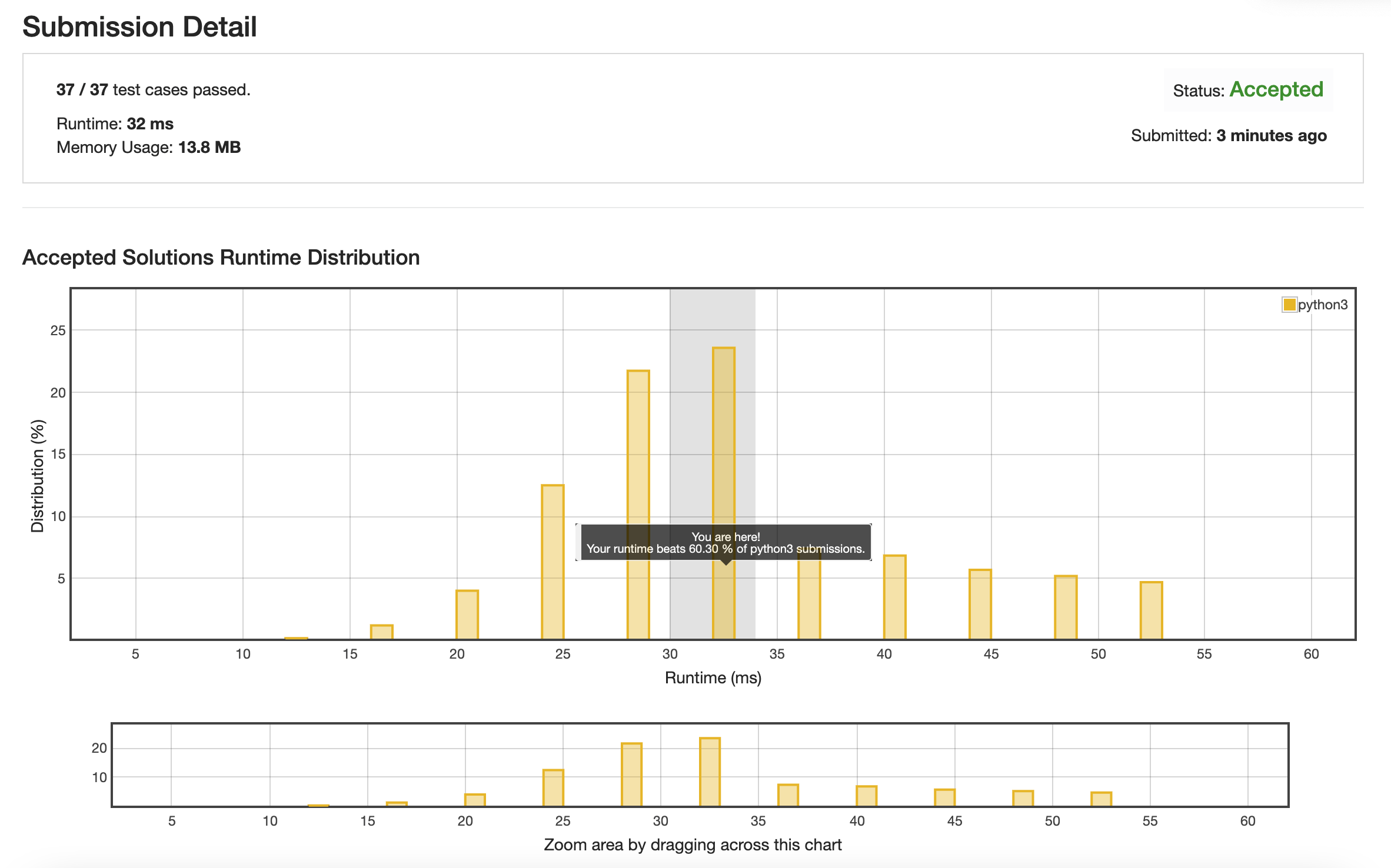This screenshot has height=868, width=1391.
Task: Click the 36 ms bar in overview chart
Action: coord(788,795)
